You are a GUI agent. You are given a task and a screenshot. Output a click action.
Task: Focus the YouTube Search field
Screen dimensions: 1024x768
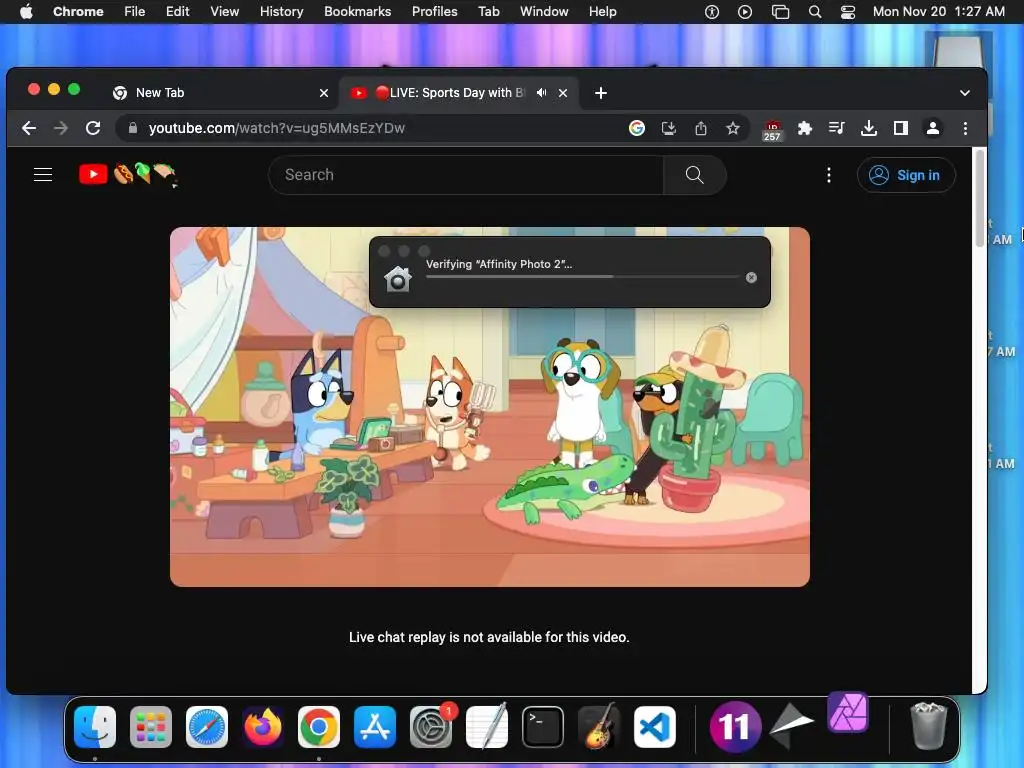click(x=466, y=174)
